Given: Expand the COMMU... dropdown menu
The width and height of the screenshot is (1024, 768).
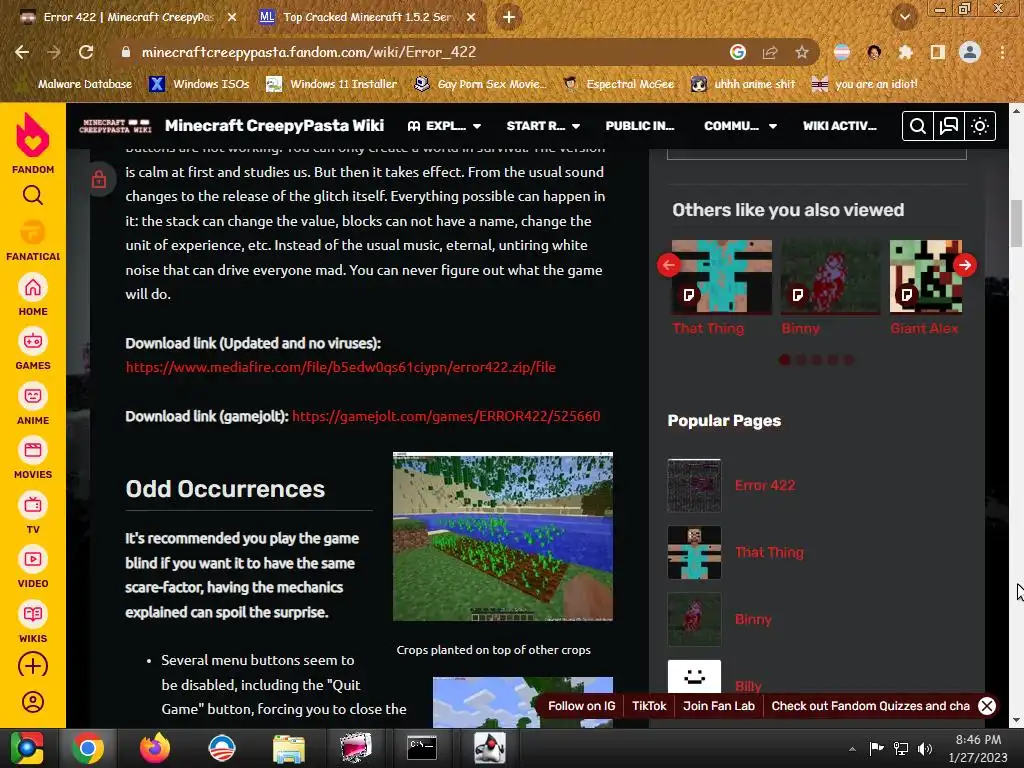Looking at the screenshot, I should [x=741, y=126].
